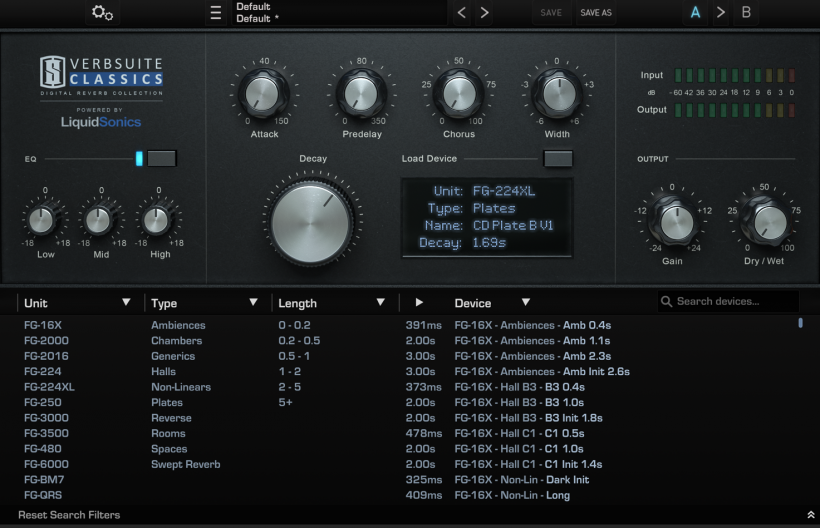820x528 pixels.
Task: Select Plates in Type list
Action: point(166,403)
